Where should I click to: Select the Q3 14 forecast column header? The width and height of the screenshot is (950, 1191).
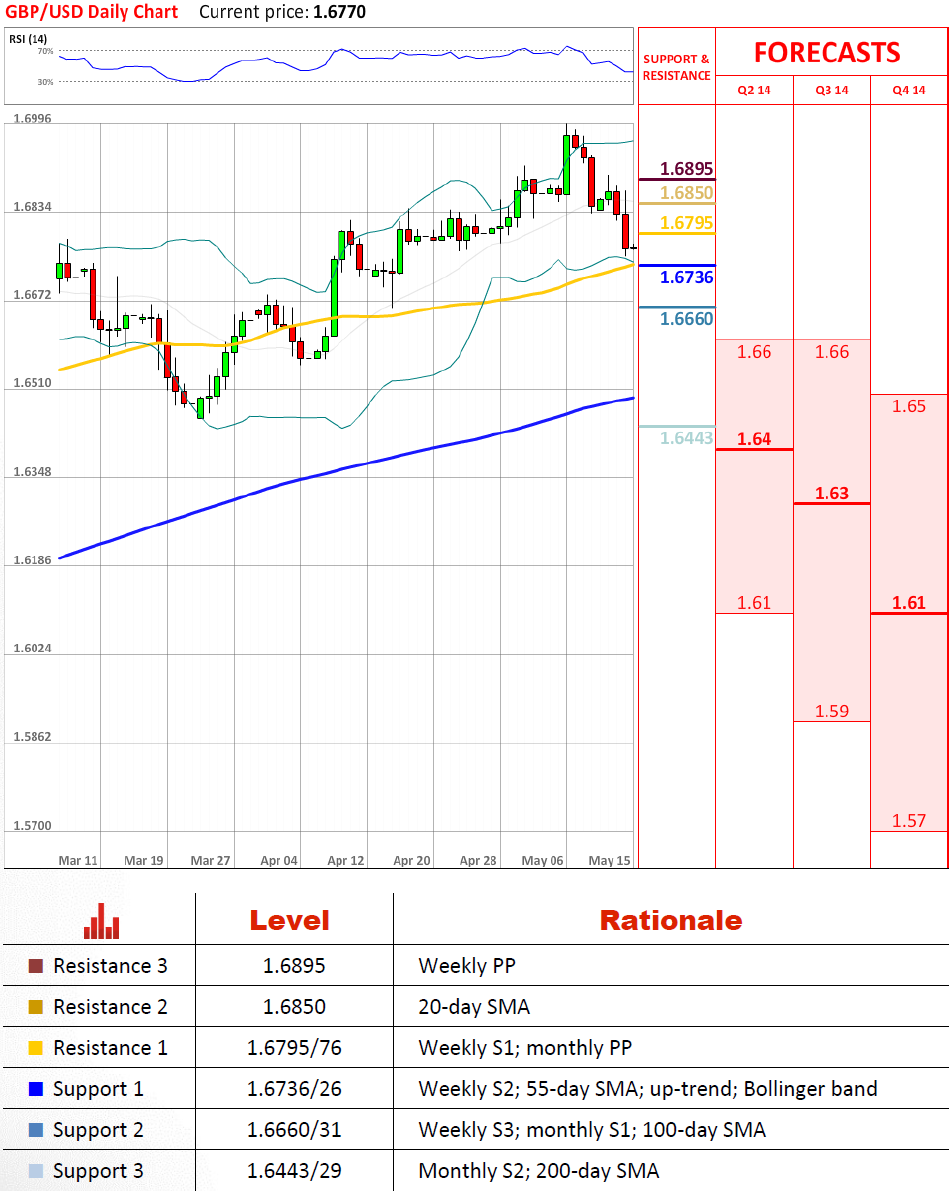[832, 90]
